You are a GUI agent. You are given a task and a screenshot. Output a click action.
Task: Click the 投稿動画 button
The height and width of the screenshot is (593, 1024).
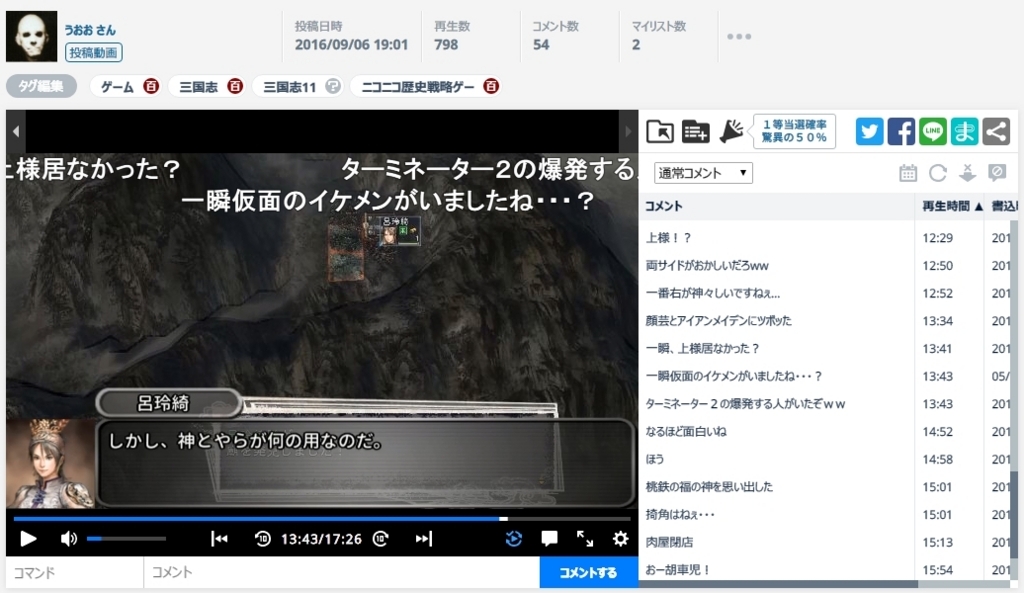(x=93, y=52)
